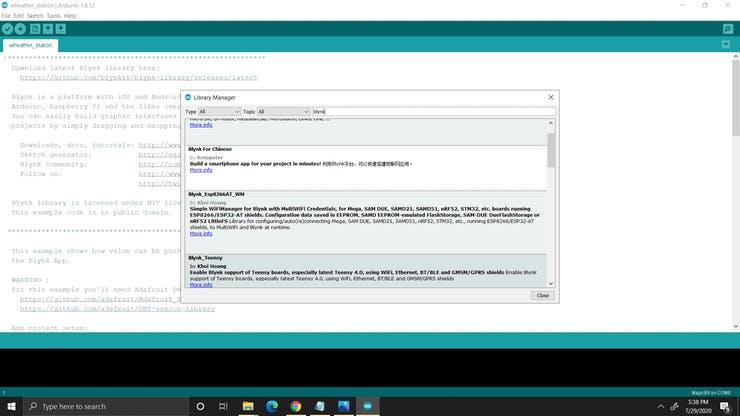Launch Microsoft Edge from the taskbar
740x416 pixels.
click(x=272, y=406)
